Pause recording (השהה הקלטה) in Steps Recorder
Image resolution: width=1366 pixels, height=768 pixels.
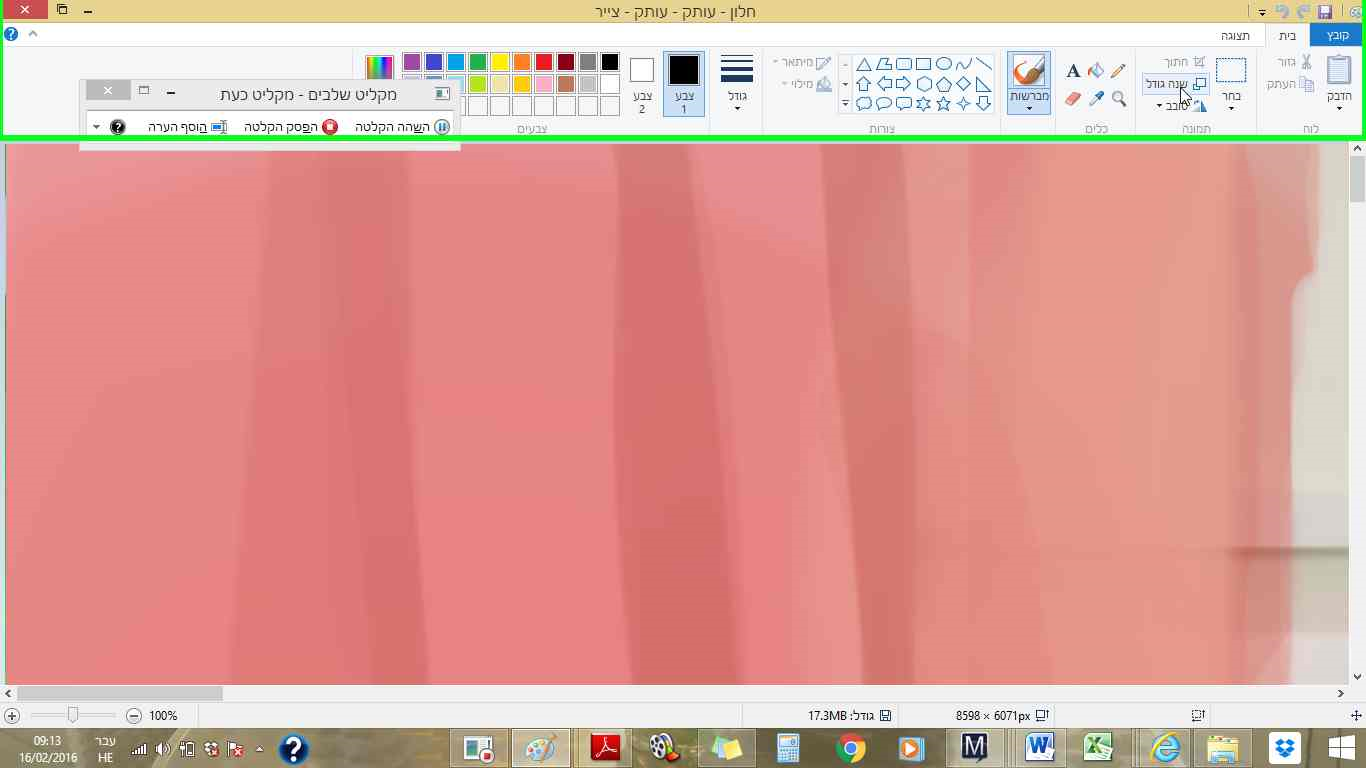pyautogui.click(x=402, y=127)
